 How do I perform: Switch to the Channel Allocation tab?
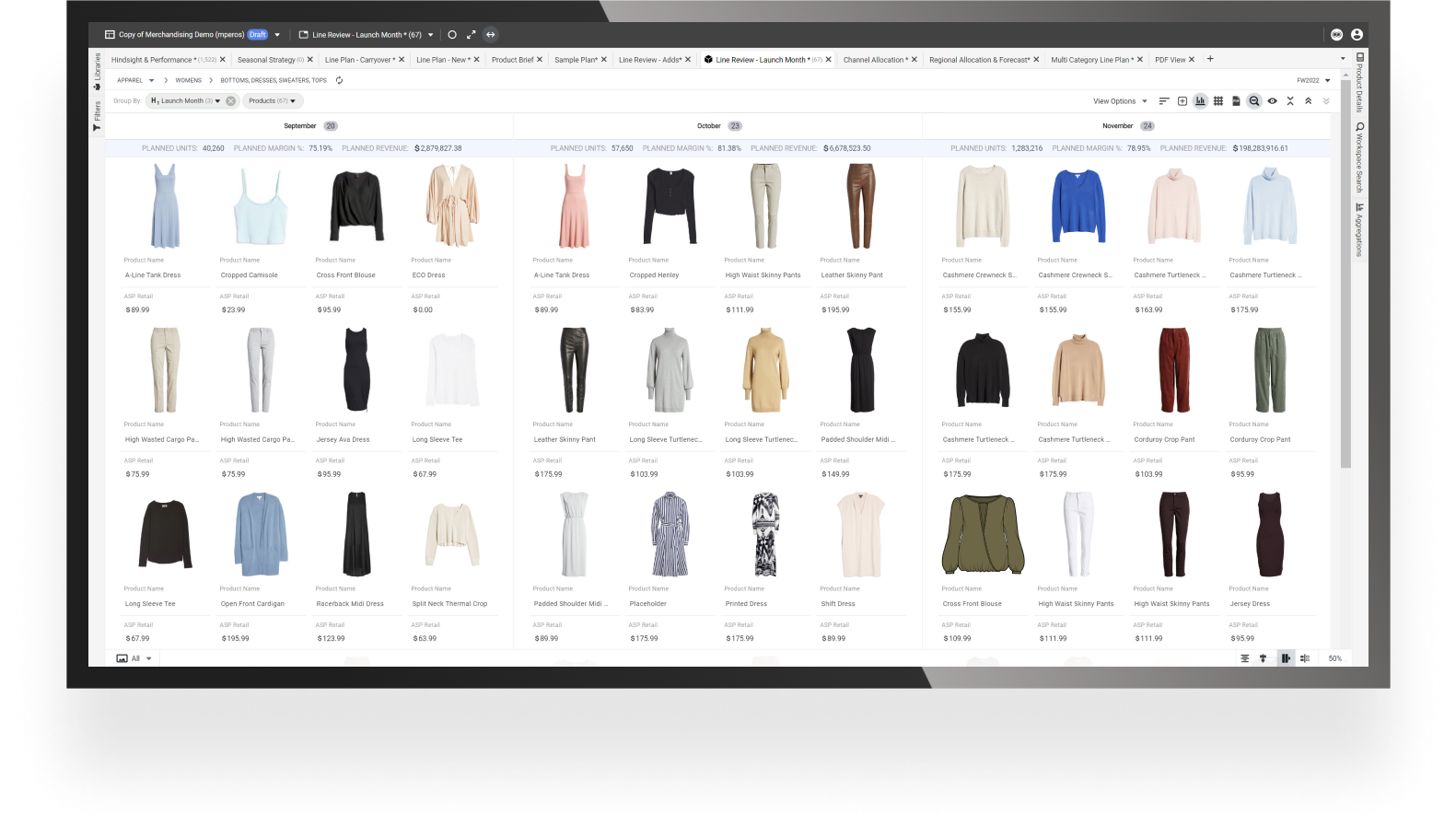[874, 60]
